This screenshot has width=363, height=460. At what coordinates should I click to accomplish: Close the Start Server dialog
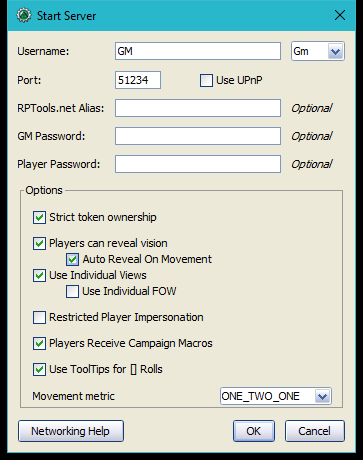pyautogui.click(x=340, y=15)
